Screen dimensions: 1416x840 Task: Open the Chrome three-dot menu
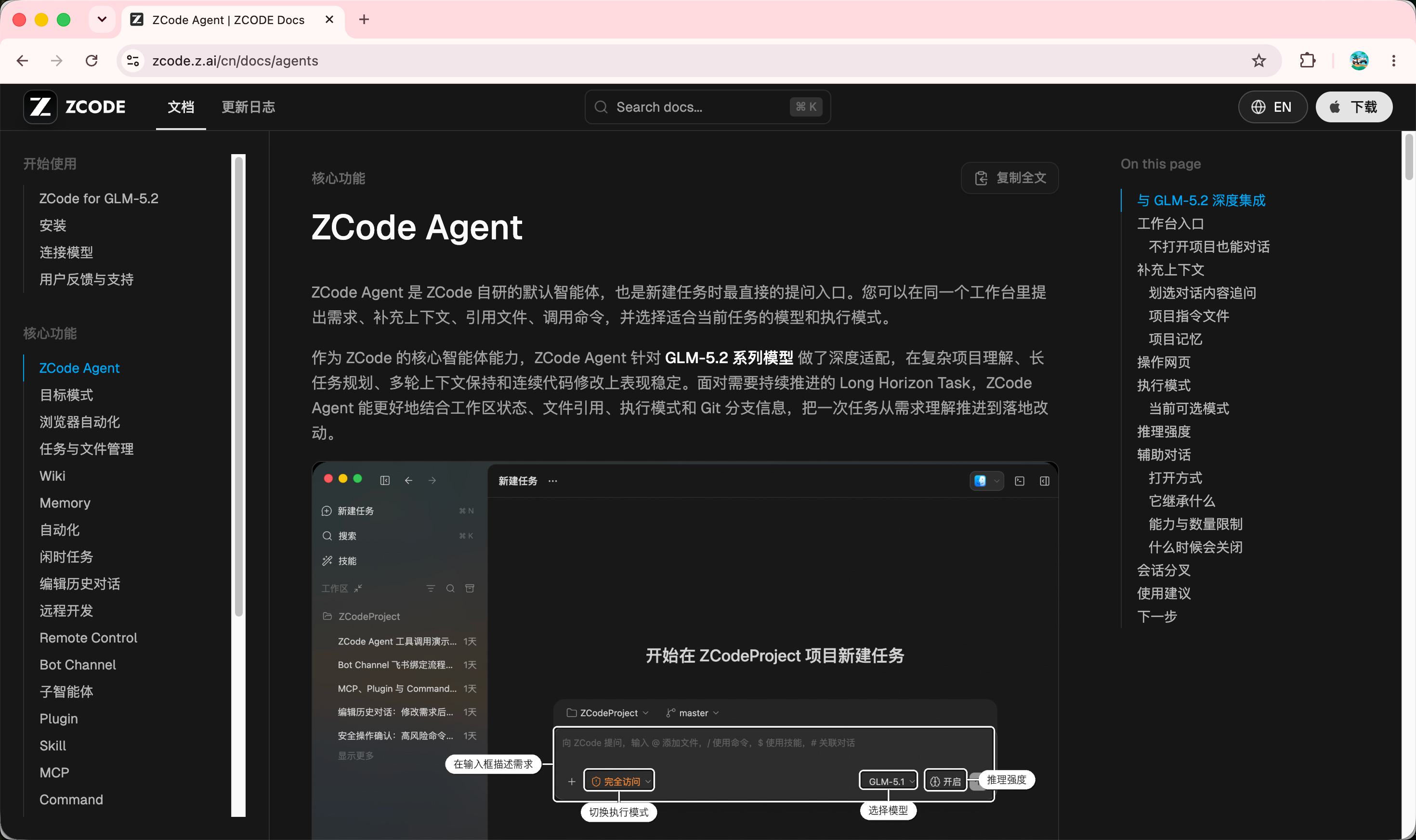[x=1393, y=61]
